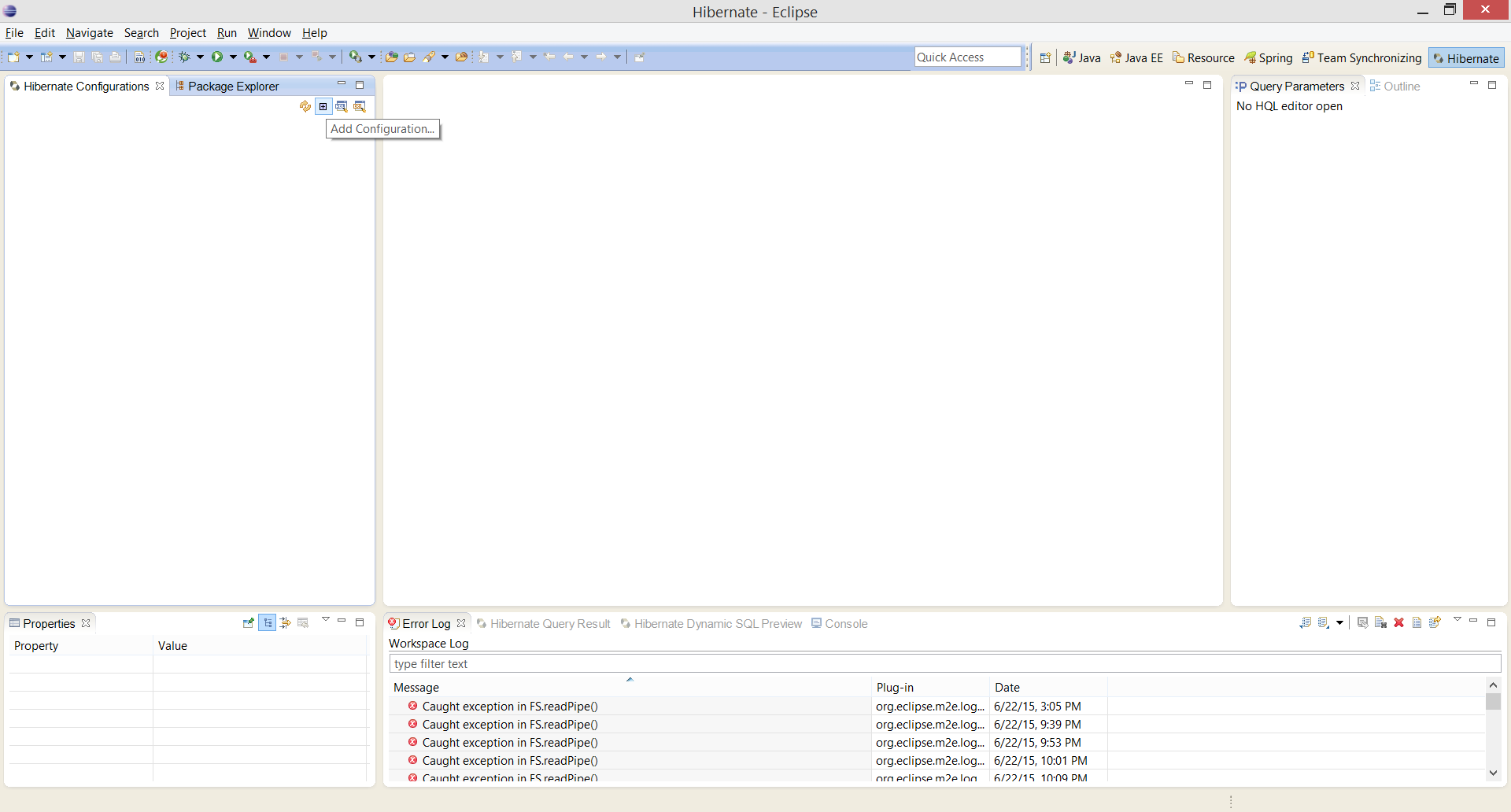Click the Export Log icon
This screenshot has height=812, width=1511.
1306,622
